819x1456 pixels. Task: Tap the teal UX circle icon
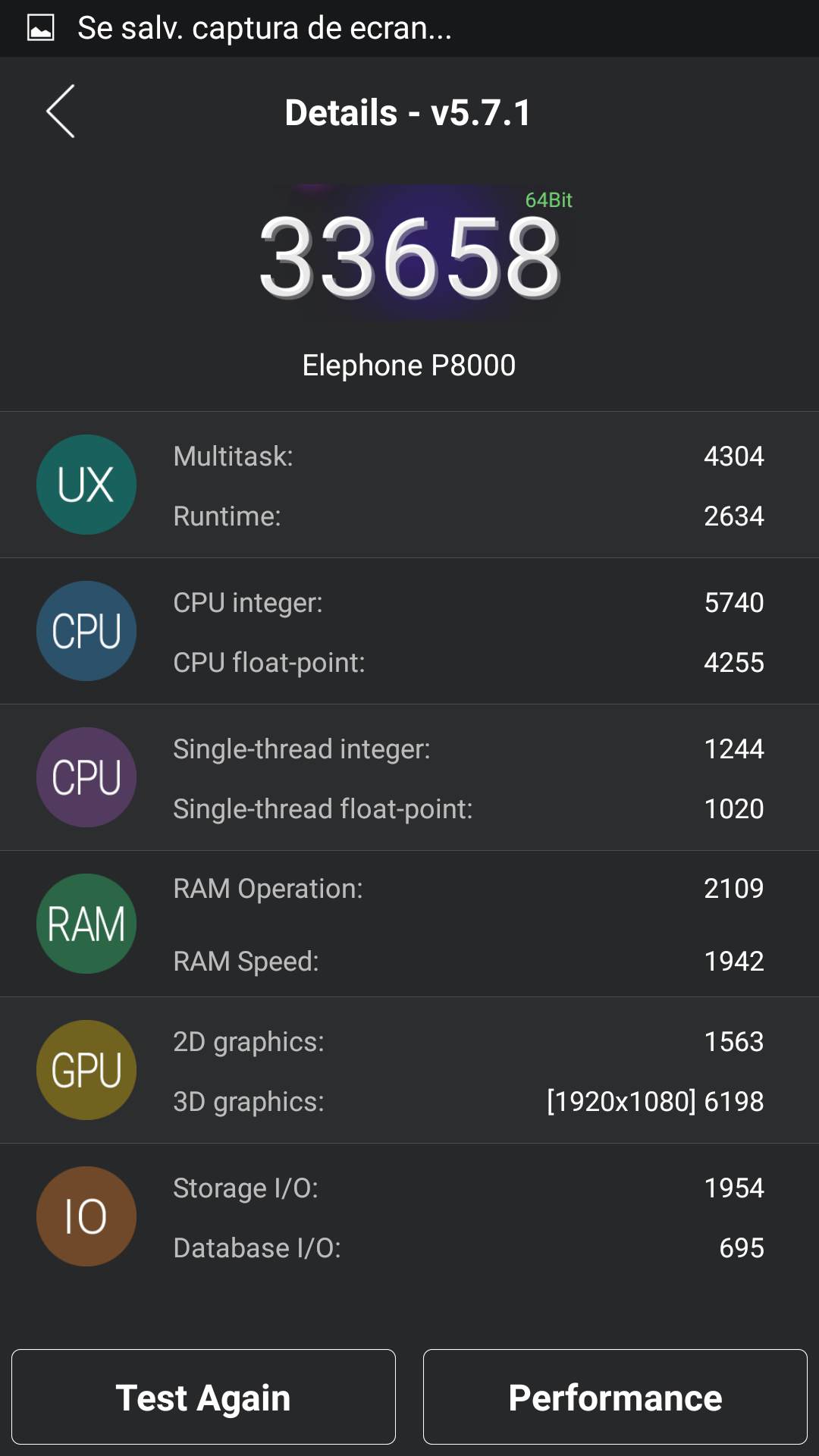[x=86, y=485]
